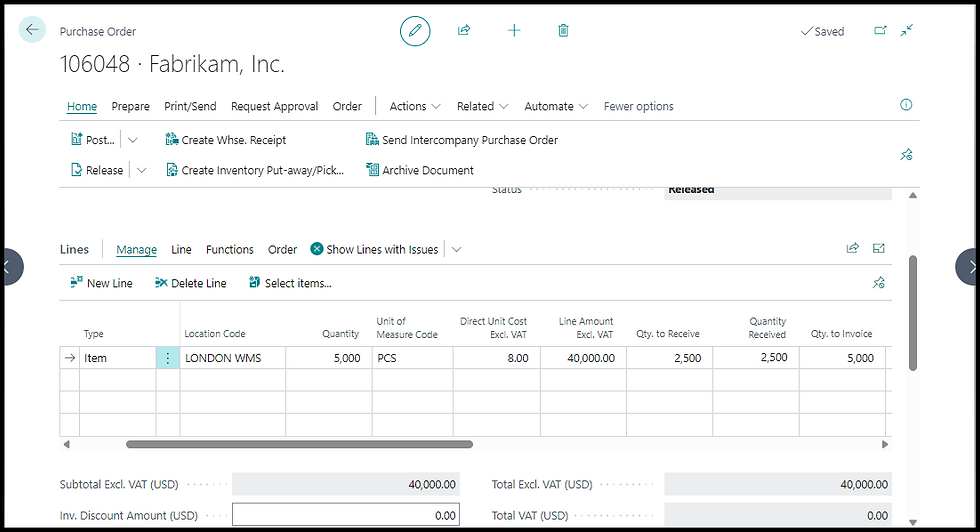
Task: Expand more Lines options chevron
Action: point(456,249)
